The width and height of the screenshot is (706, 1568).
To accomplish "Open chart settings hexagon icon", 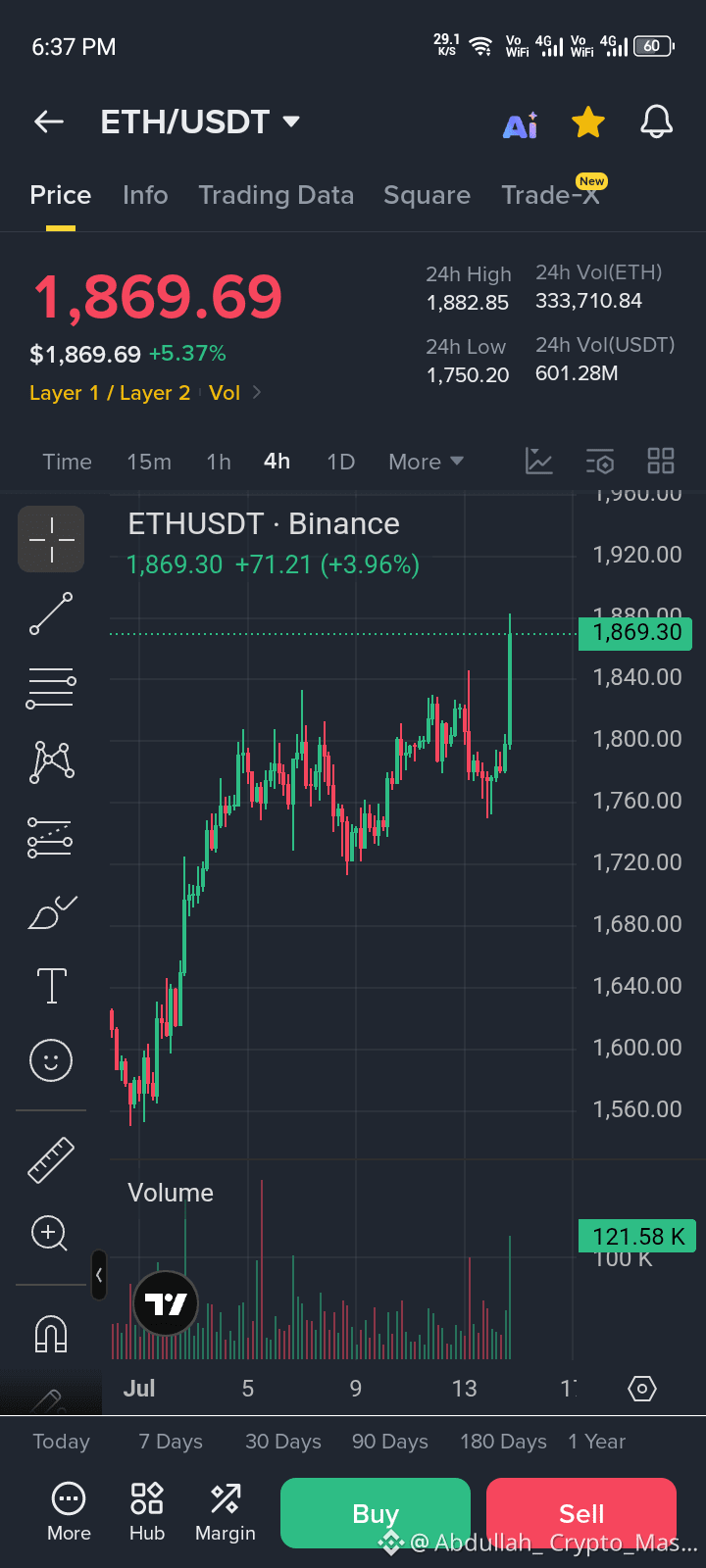I will click(x=642, y=1389).
